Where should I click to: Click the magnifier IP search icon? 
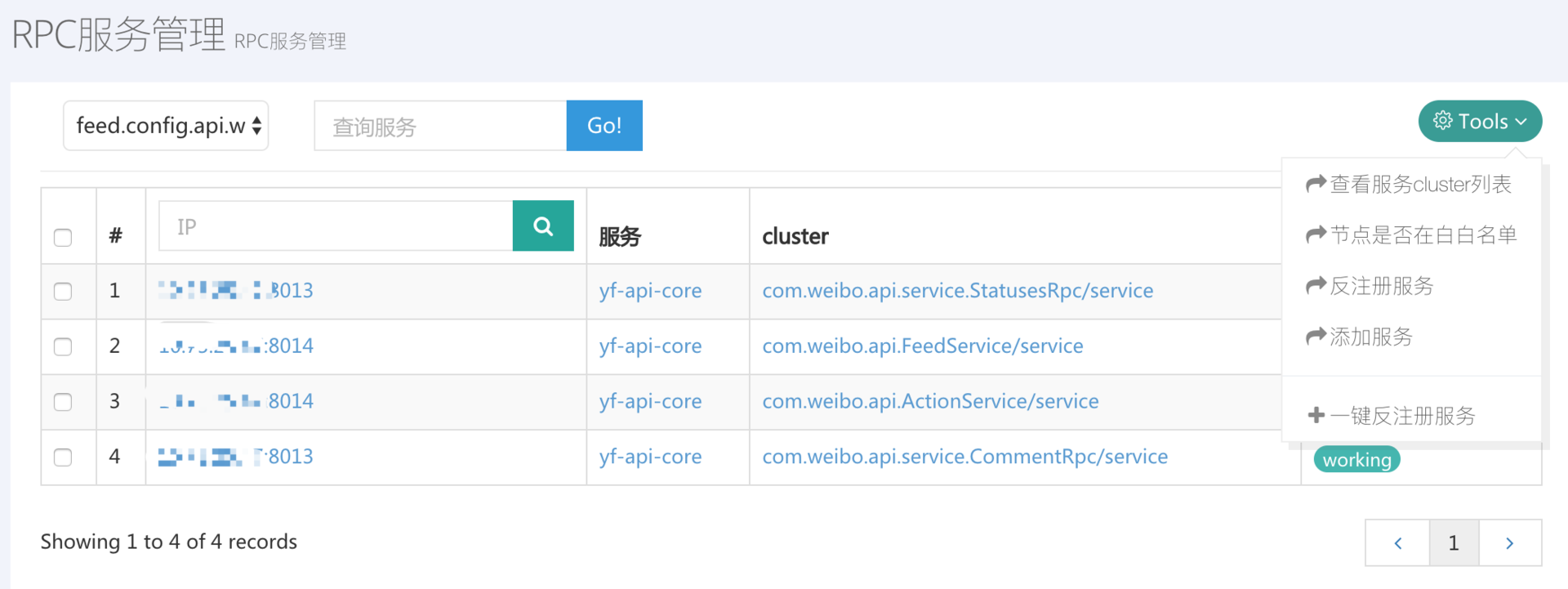click(x=543, y=226)
